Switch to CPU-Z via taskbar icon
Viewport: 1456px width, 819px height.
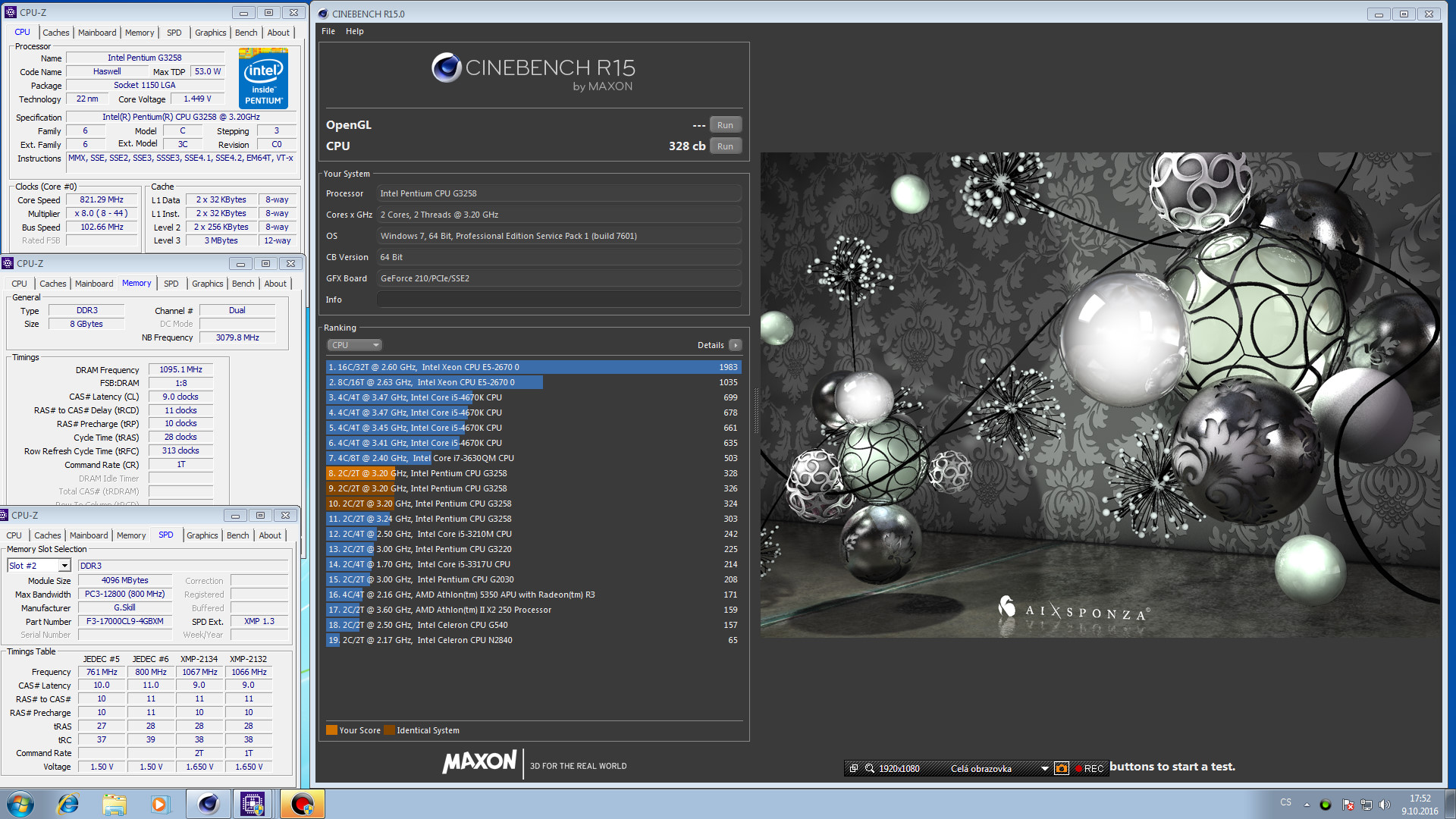(x=253, y=804)
